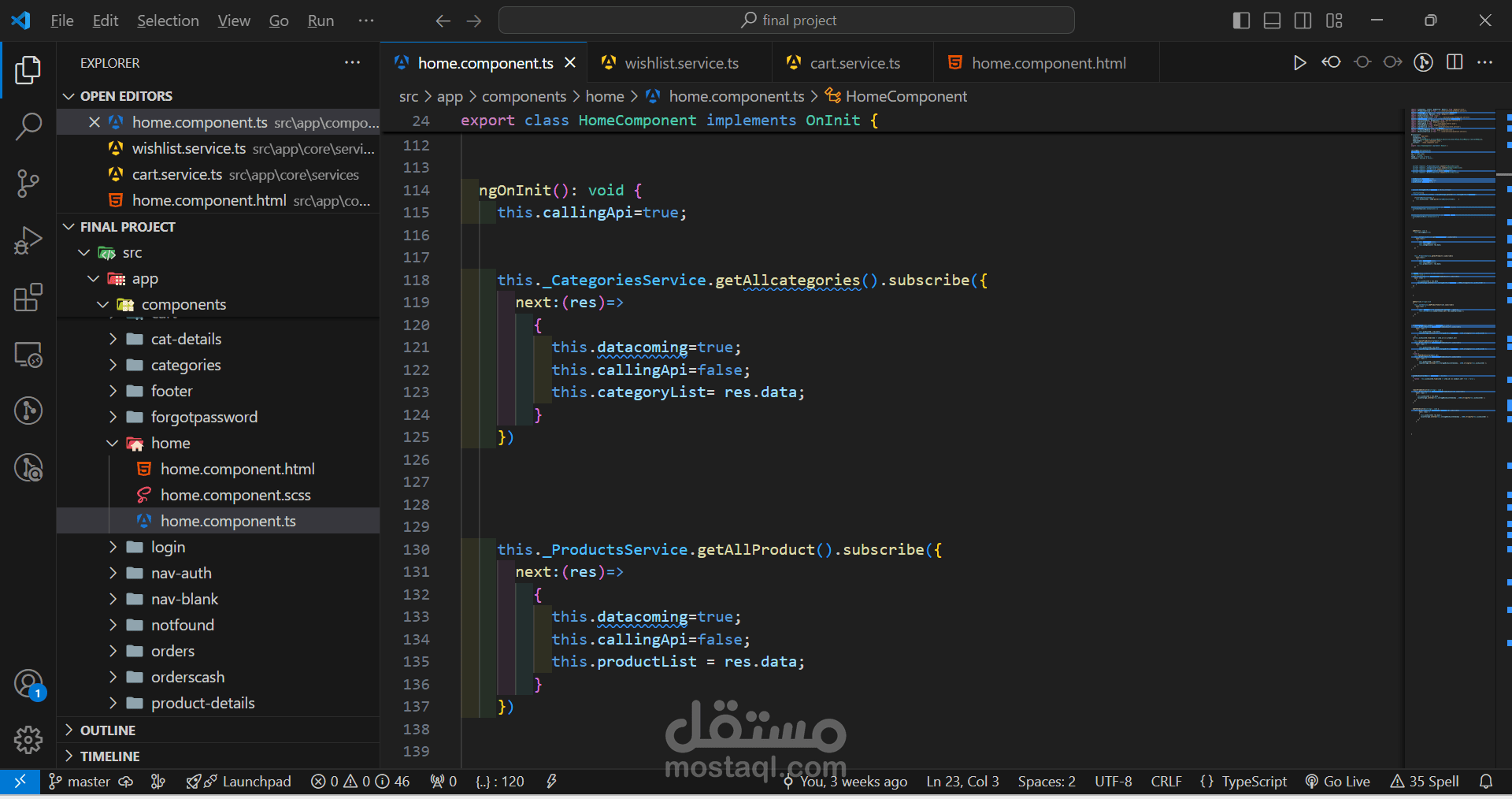The width and height of the screenshot is (1512, 799).
Task: Open the Accounts menu in the activity bar
Action: 28,684
